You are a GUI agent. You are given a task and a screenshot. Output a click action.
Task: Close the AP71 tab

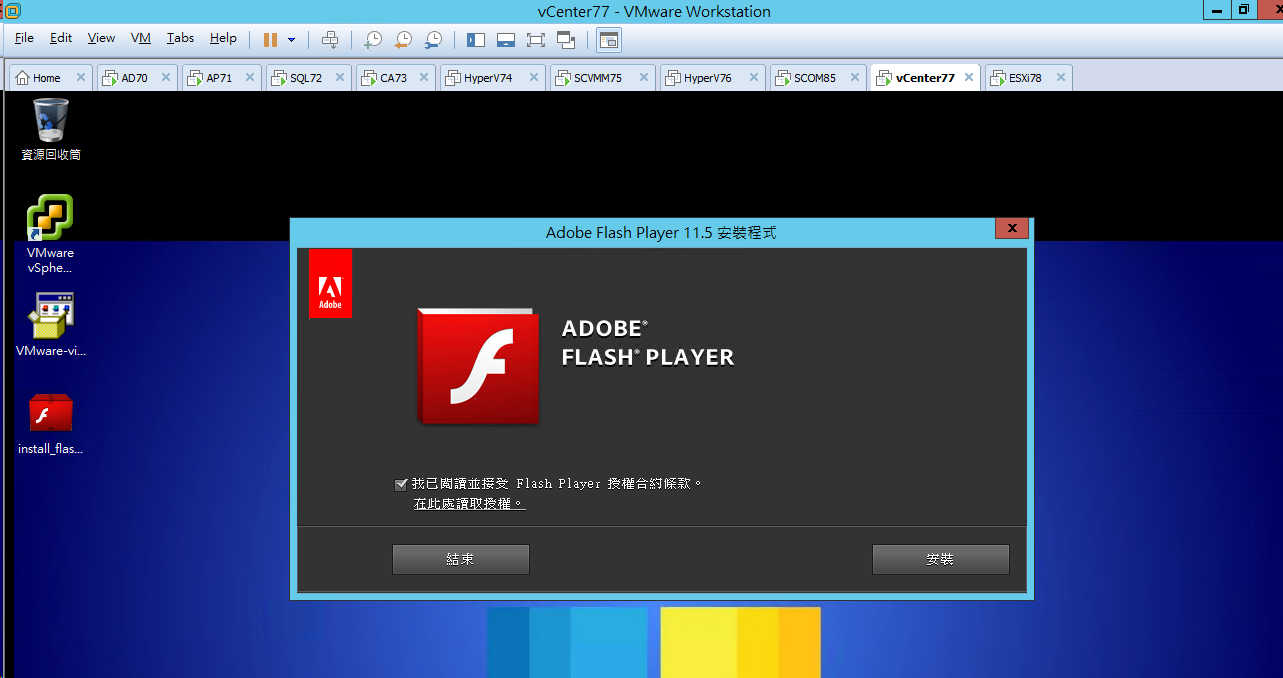tap(250, 77)
